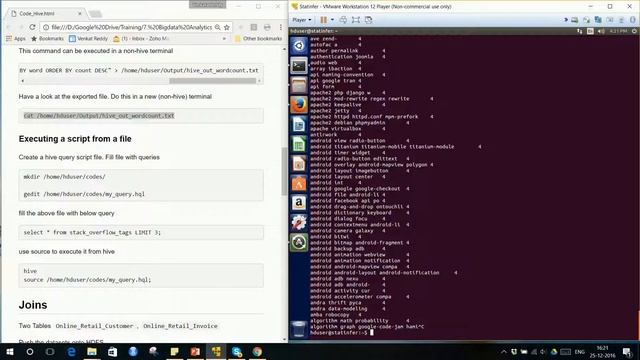Expand the bookmarks bar overflow chevron
The width and height of the screenshot is (640, 360).
[x=224, y=38]
